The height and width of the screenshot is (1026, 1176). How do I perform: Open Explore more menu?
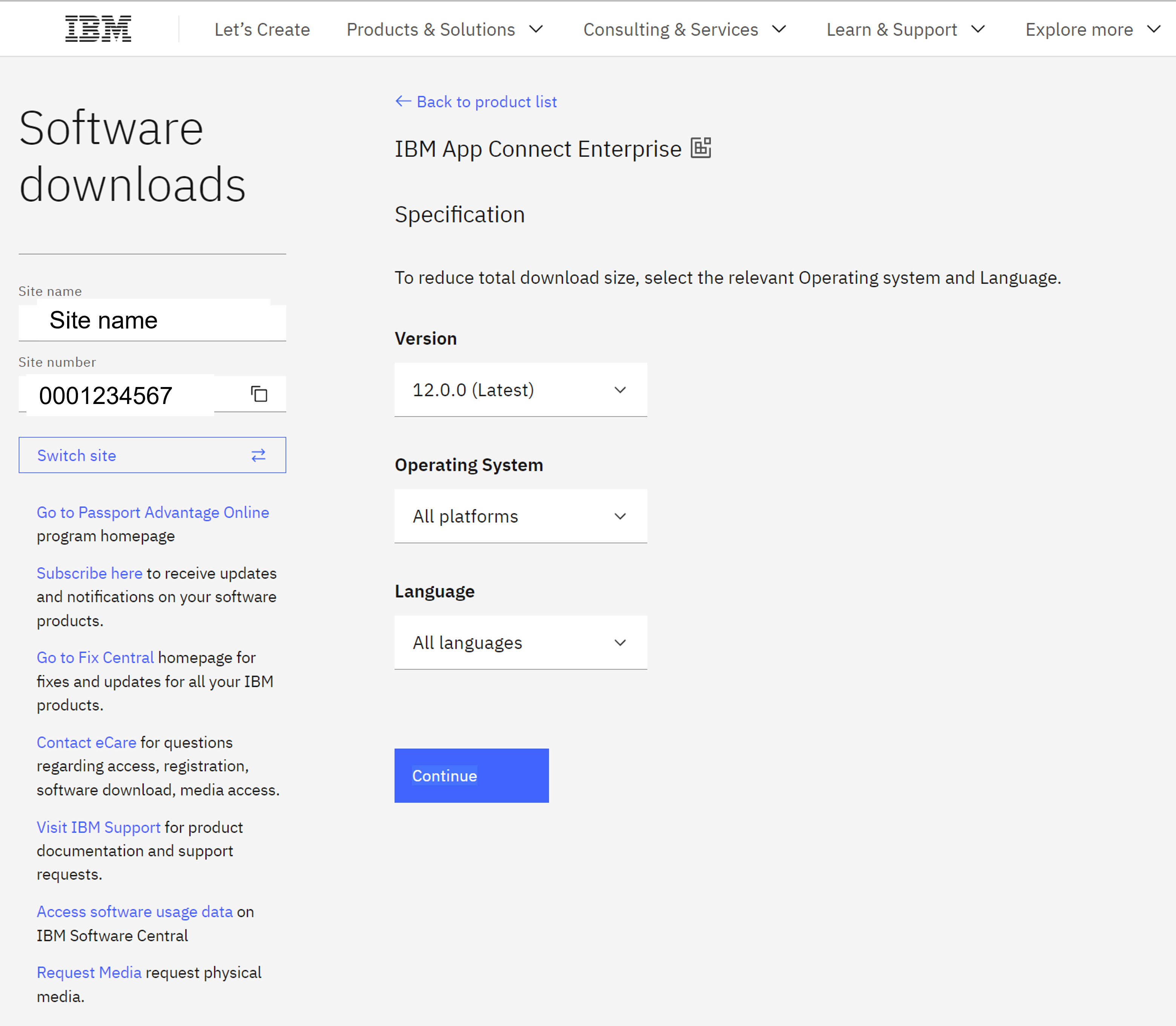(1093, 29)
